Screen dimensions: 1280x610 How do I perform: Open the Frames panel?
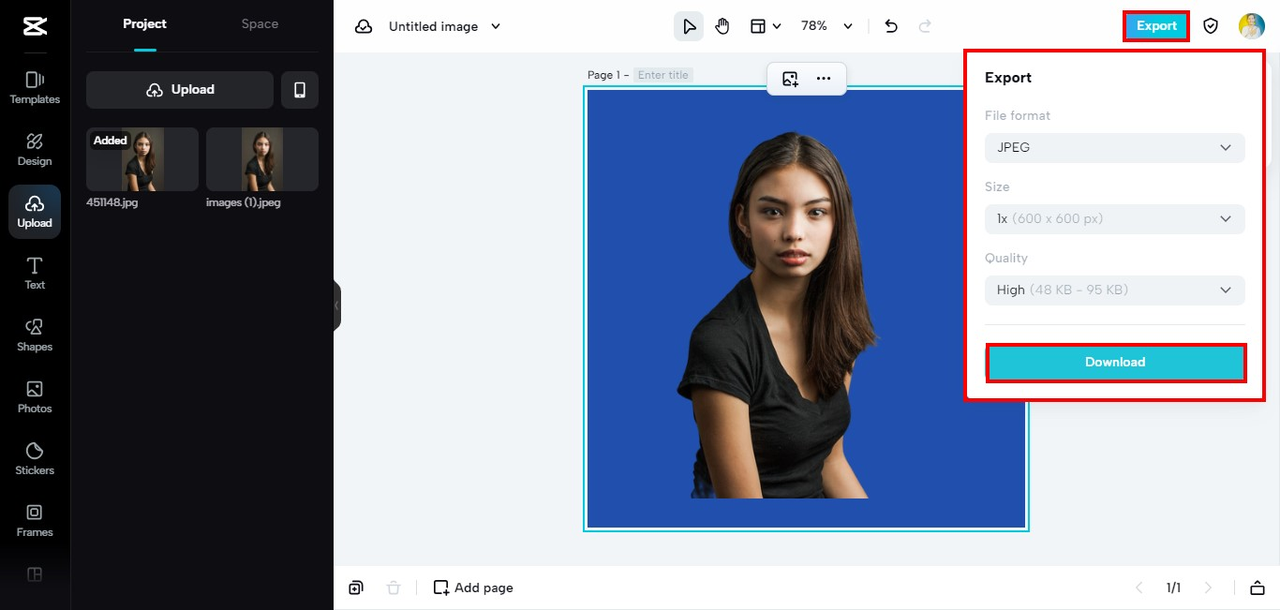tap(35, 521)
